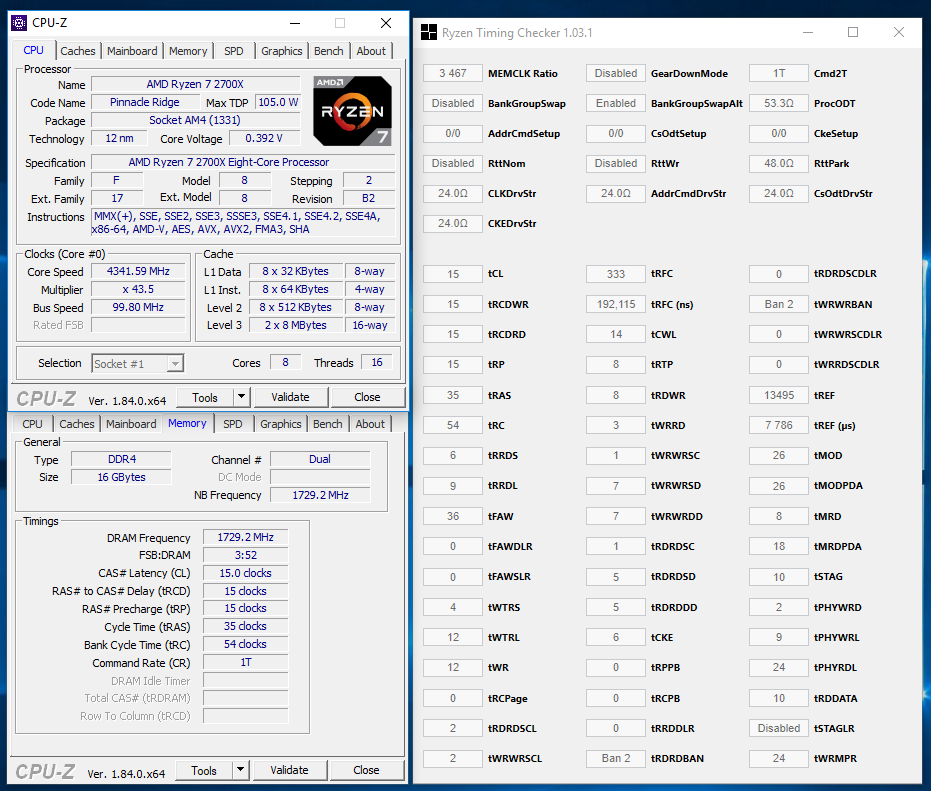Click Validate in the lower CPU-Z window
Viewport: 931px width, 791px height.
289,770
